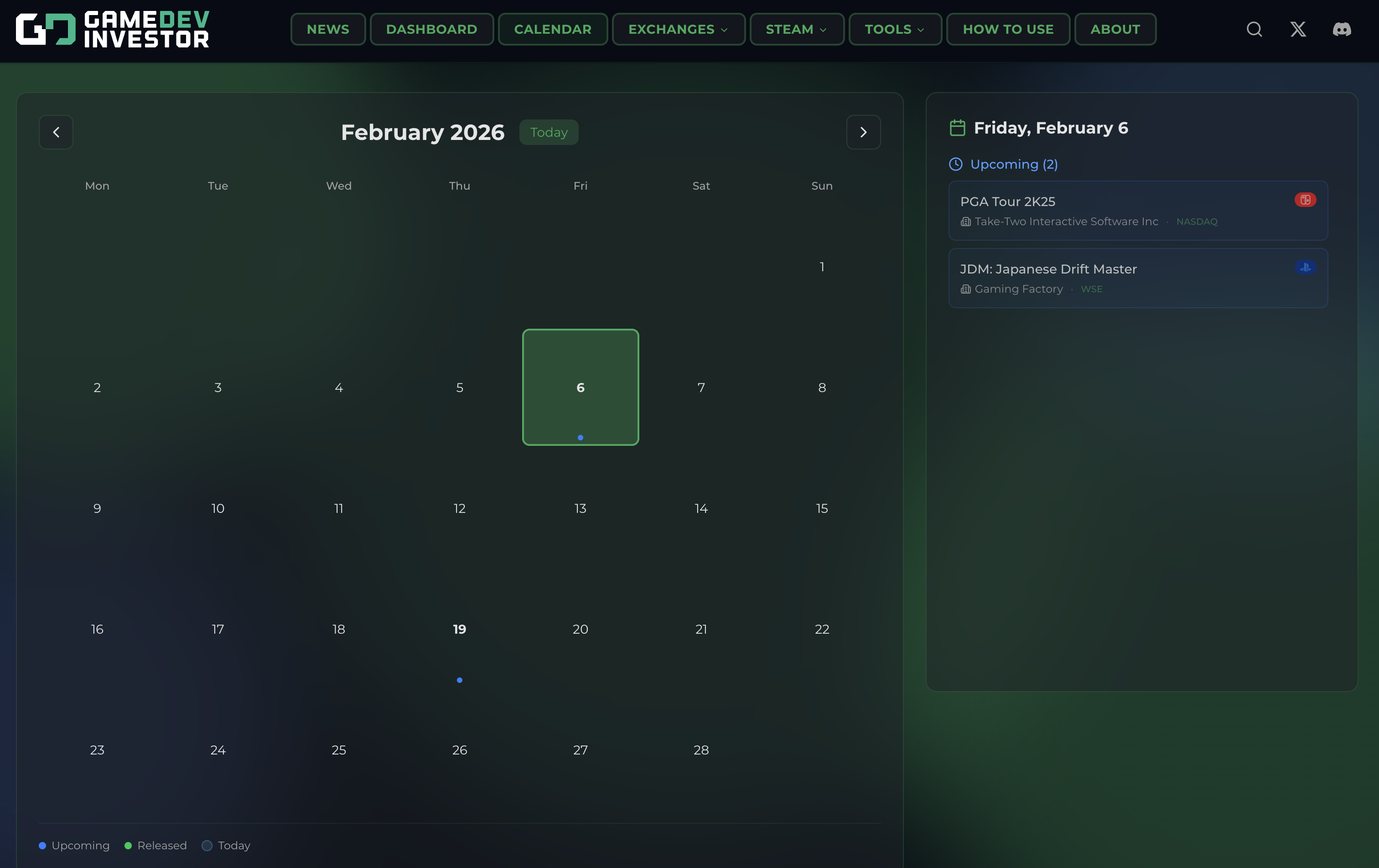Expand the Tools dropdown menu
1379x868 pixels.
click(895, 29)
